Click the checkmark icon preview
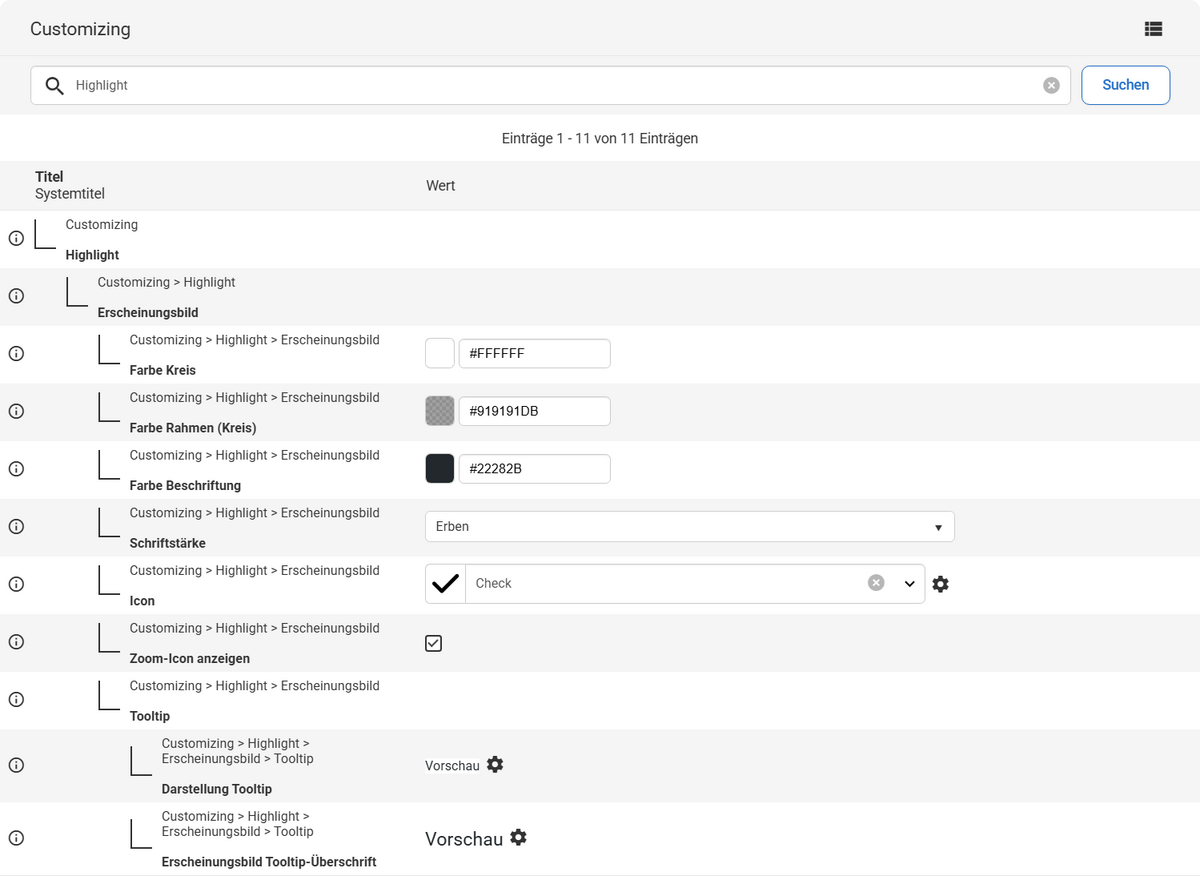Image resolution: width=1200 pixels, height=876 pixels. pyautogui.click(x=445, y=583)
